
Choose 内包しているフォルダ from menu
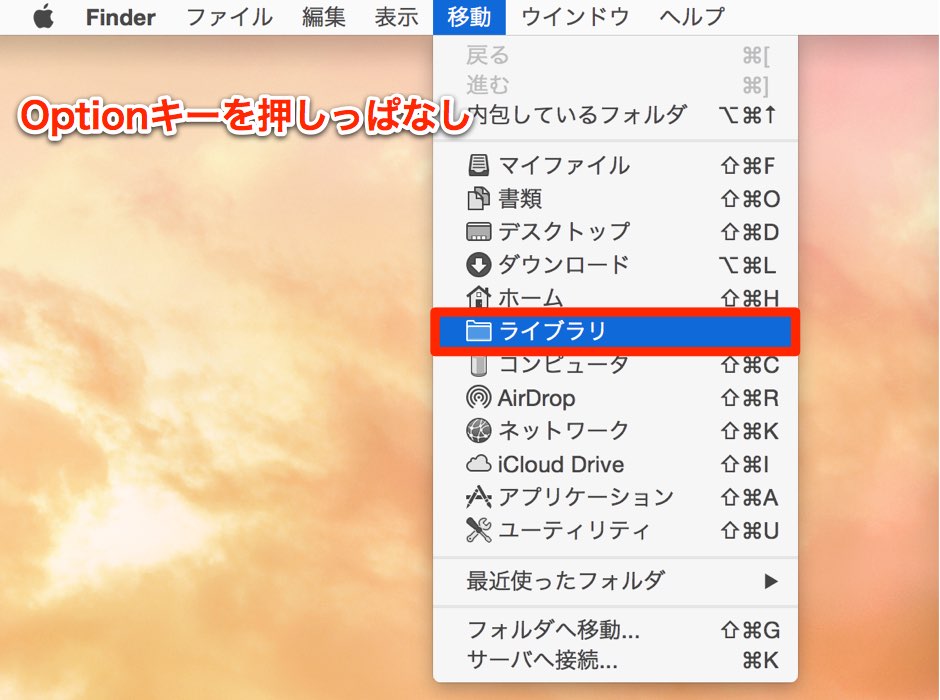(615, 114)
